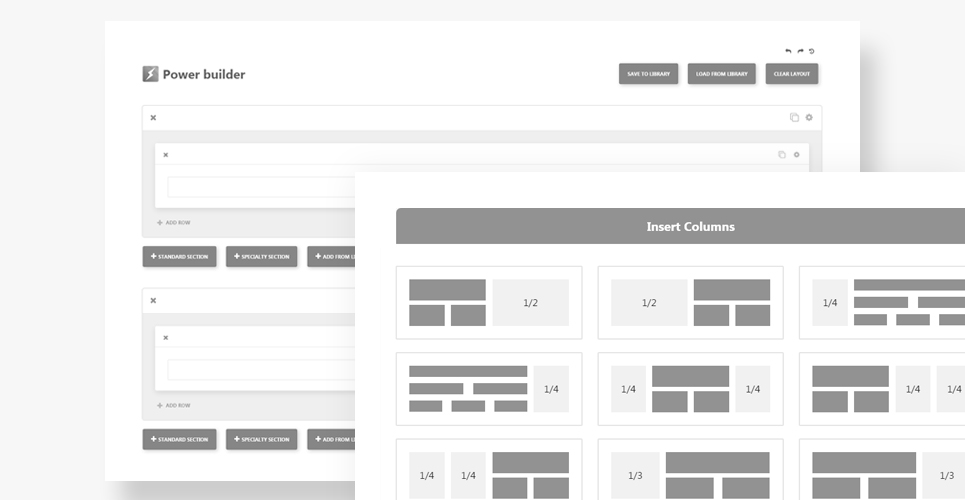Image resolution: width=965 pixels, height=500 pixels.
Task: Click the undo arrow icon
Action: (788, 51)
